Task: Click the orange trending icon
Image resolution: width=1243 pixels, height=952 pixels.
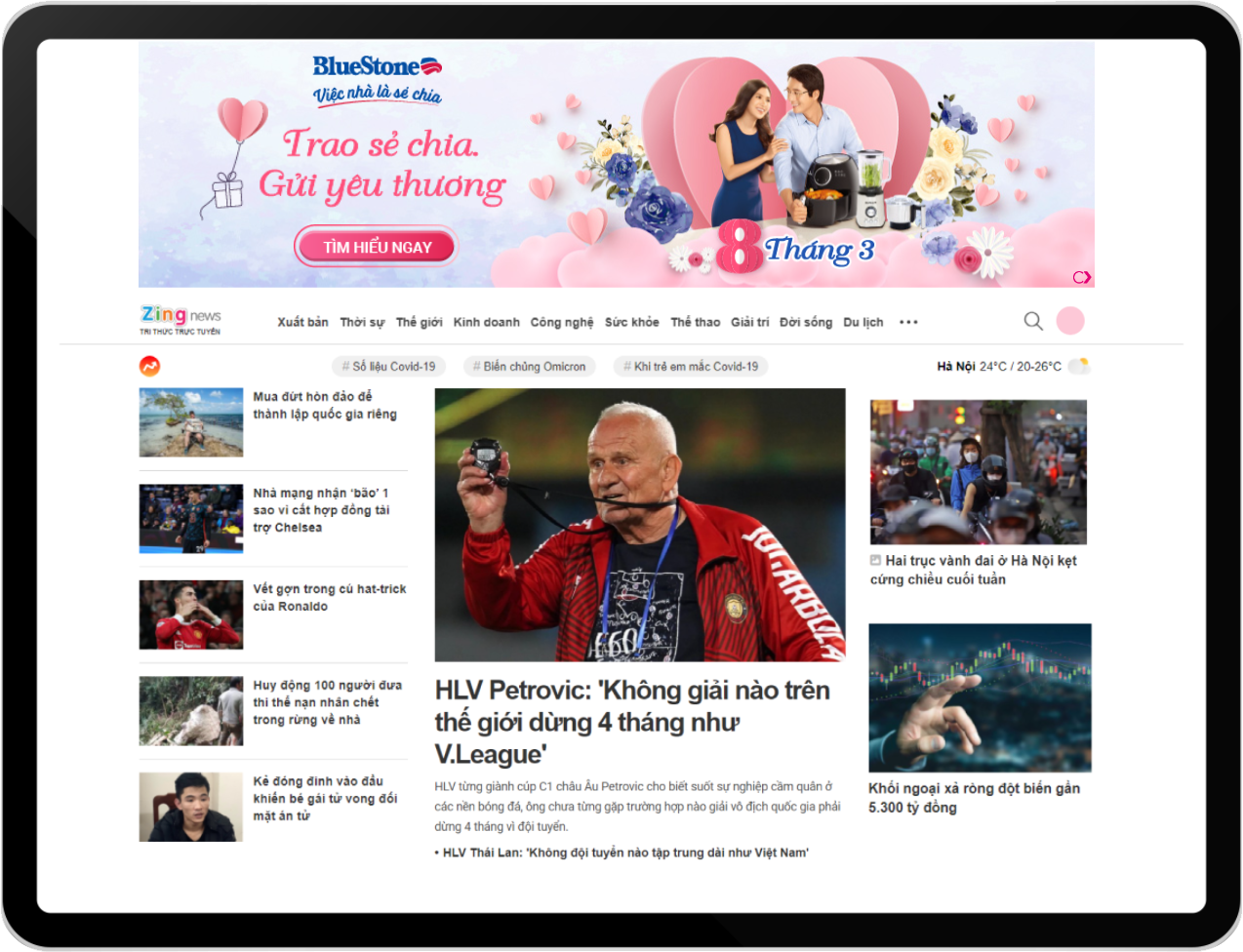Action: click(150, 367)
